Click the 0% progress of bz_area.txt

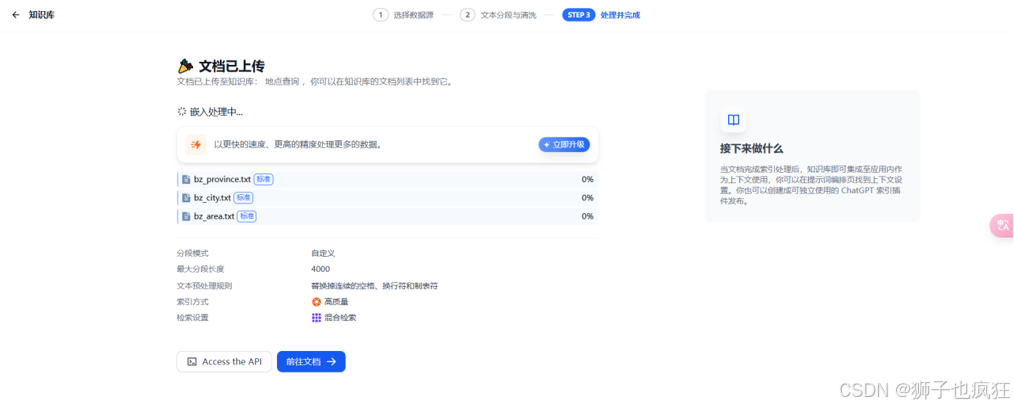coord(587,217)
